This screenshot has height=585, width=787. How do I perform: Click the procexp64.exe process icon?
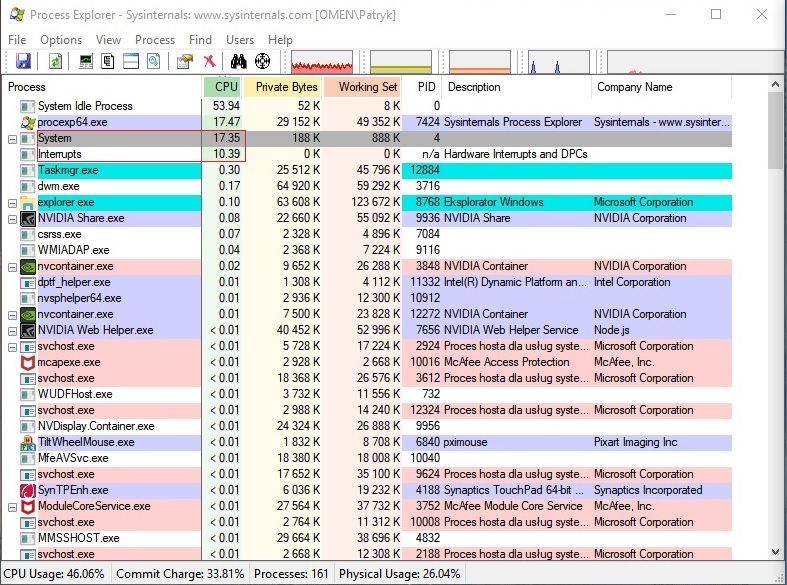pyautogui.click(x=28, y=122)
